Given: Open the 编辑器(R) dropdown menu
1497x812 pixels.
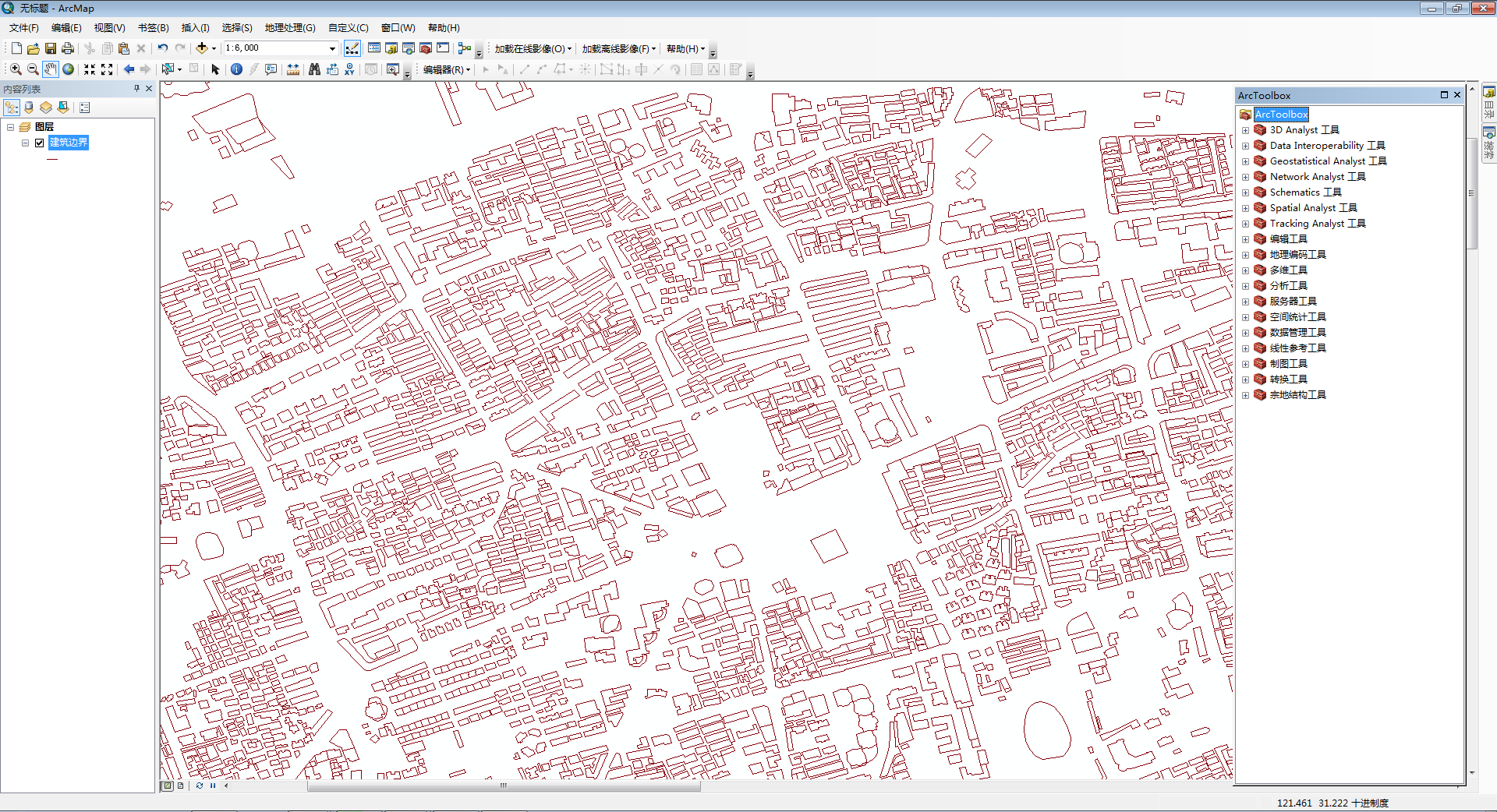Looking at the screenshot, I should pyautogui.click(x=447, y=69).
